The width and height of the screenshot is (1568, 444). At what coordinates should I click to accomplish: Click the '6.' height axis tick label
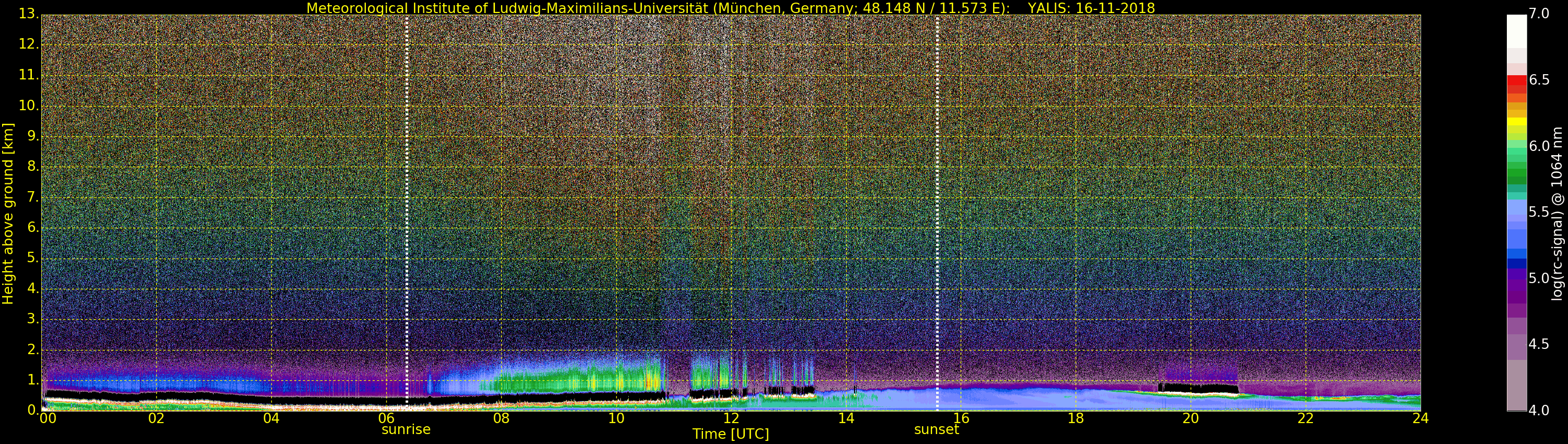[32, 228]
